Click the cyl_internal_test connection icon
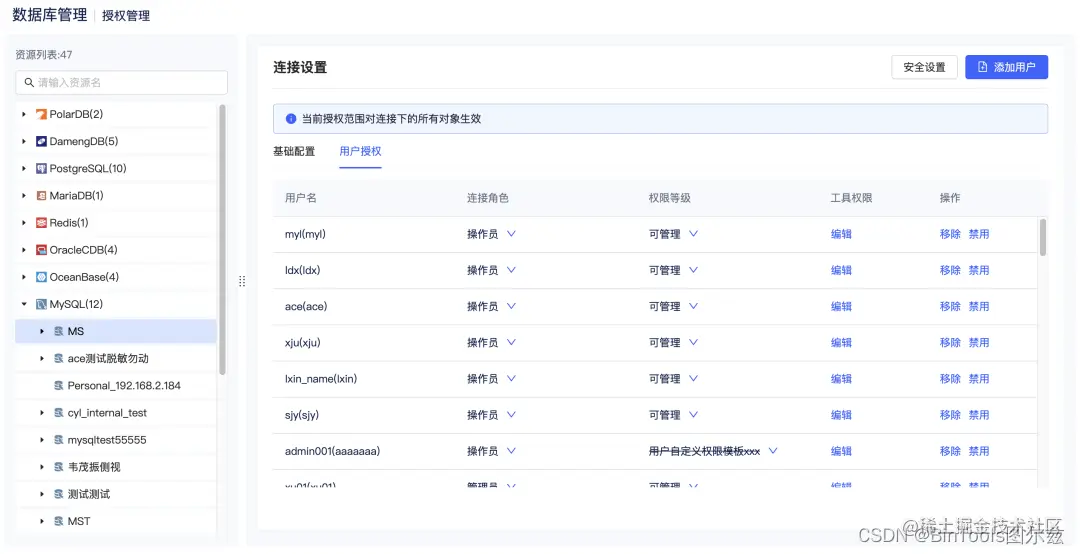Viewport: 1080px width, 554px height. [59, 413]
